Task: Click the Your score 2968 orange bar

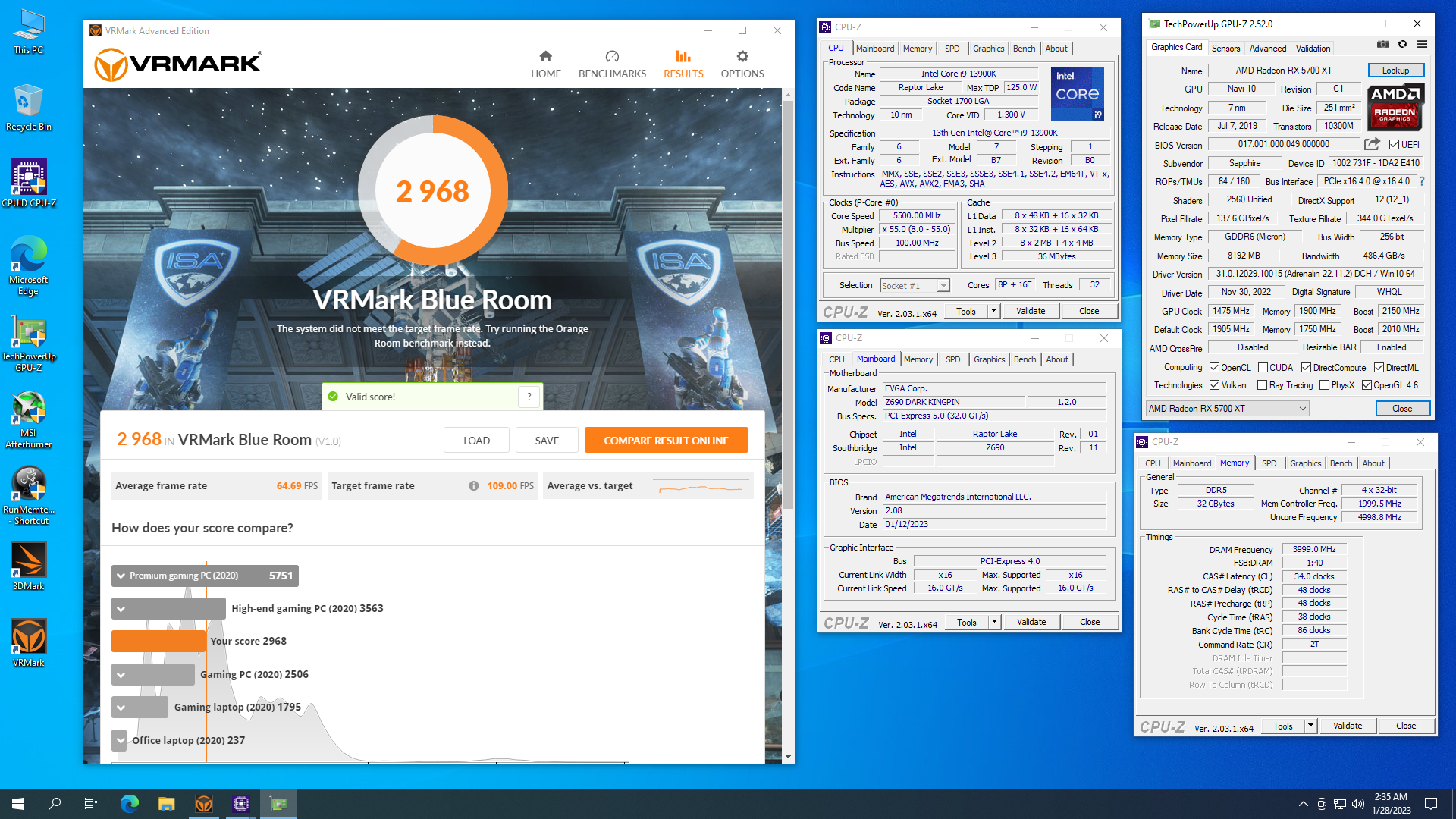Action: (x=158, y=642)
